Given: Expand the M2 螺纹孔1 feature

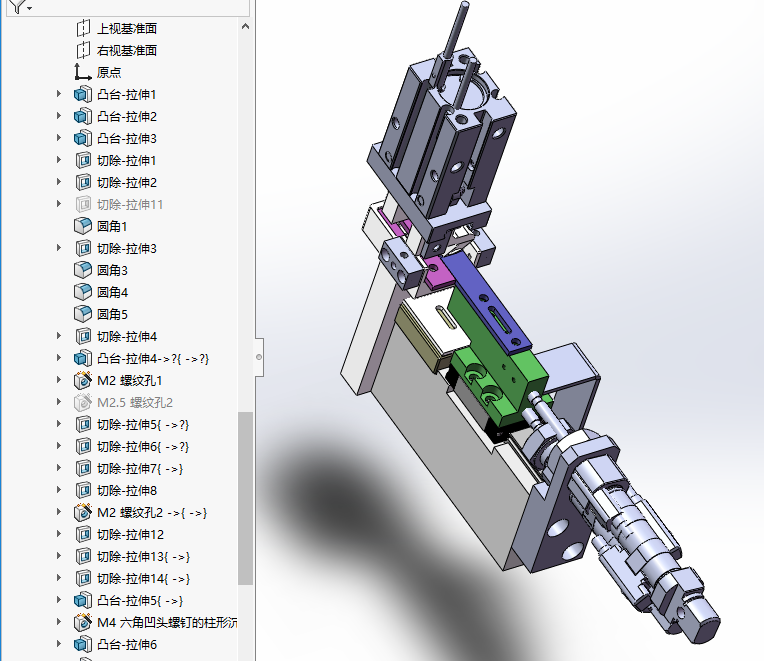Looking at the screenshot, I should pos(59,379).
